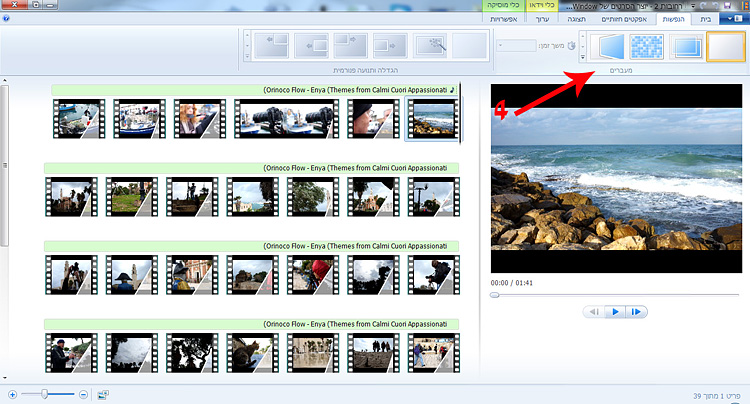Click the preview seek bar handle
750x404 pixels.
click(495, 295)
